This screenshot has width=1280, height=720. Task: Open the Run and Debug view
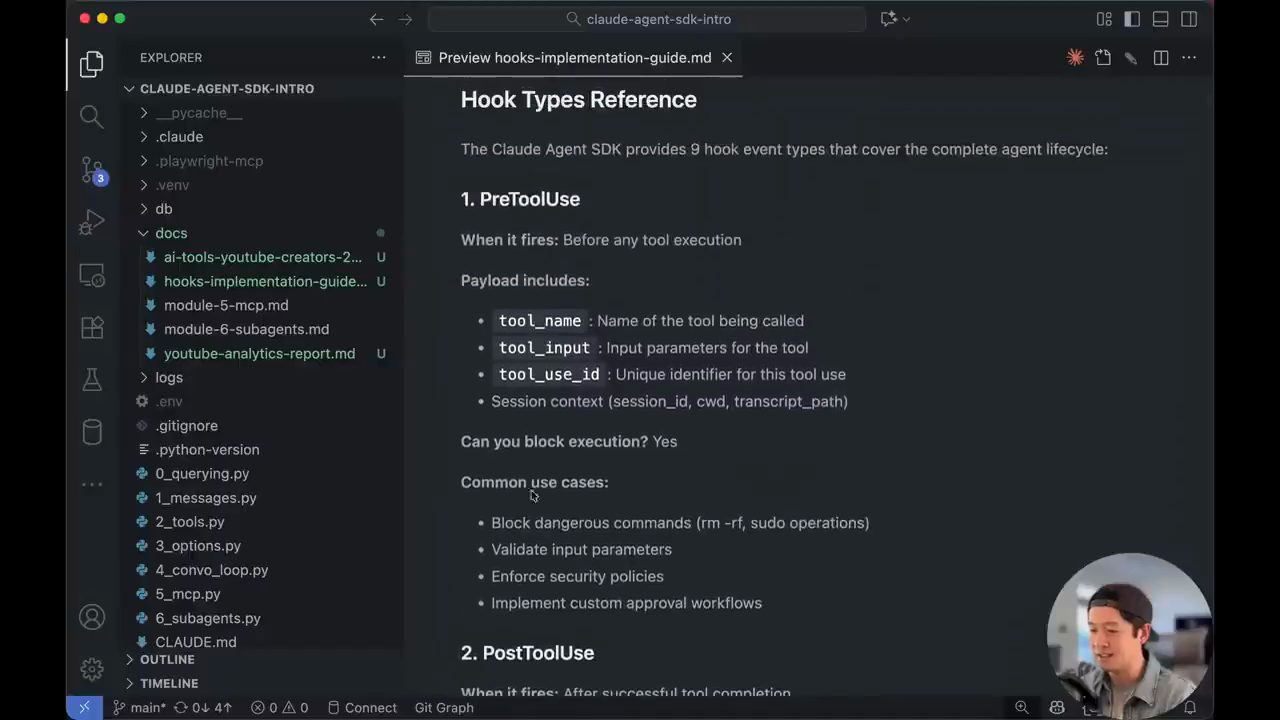tap(91, 222)
